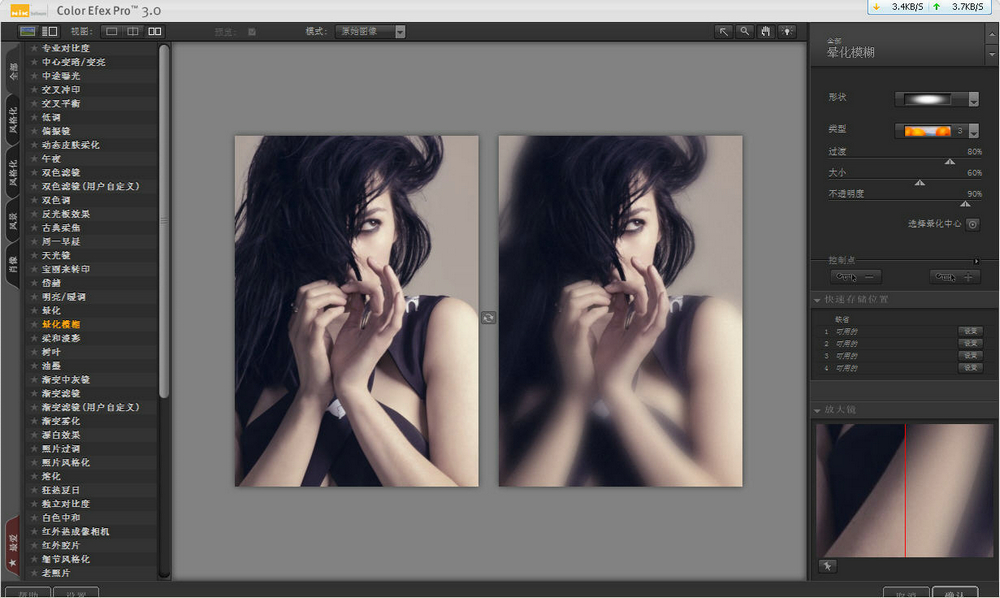
Task: Activate the zoom magnifier tool
Action: pyautogui.click(x=745, y=32)
